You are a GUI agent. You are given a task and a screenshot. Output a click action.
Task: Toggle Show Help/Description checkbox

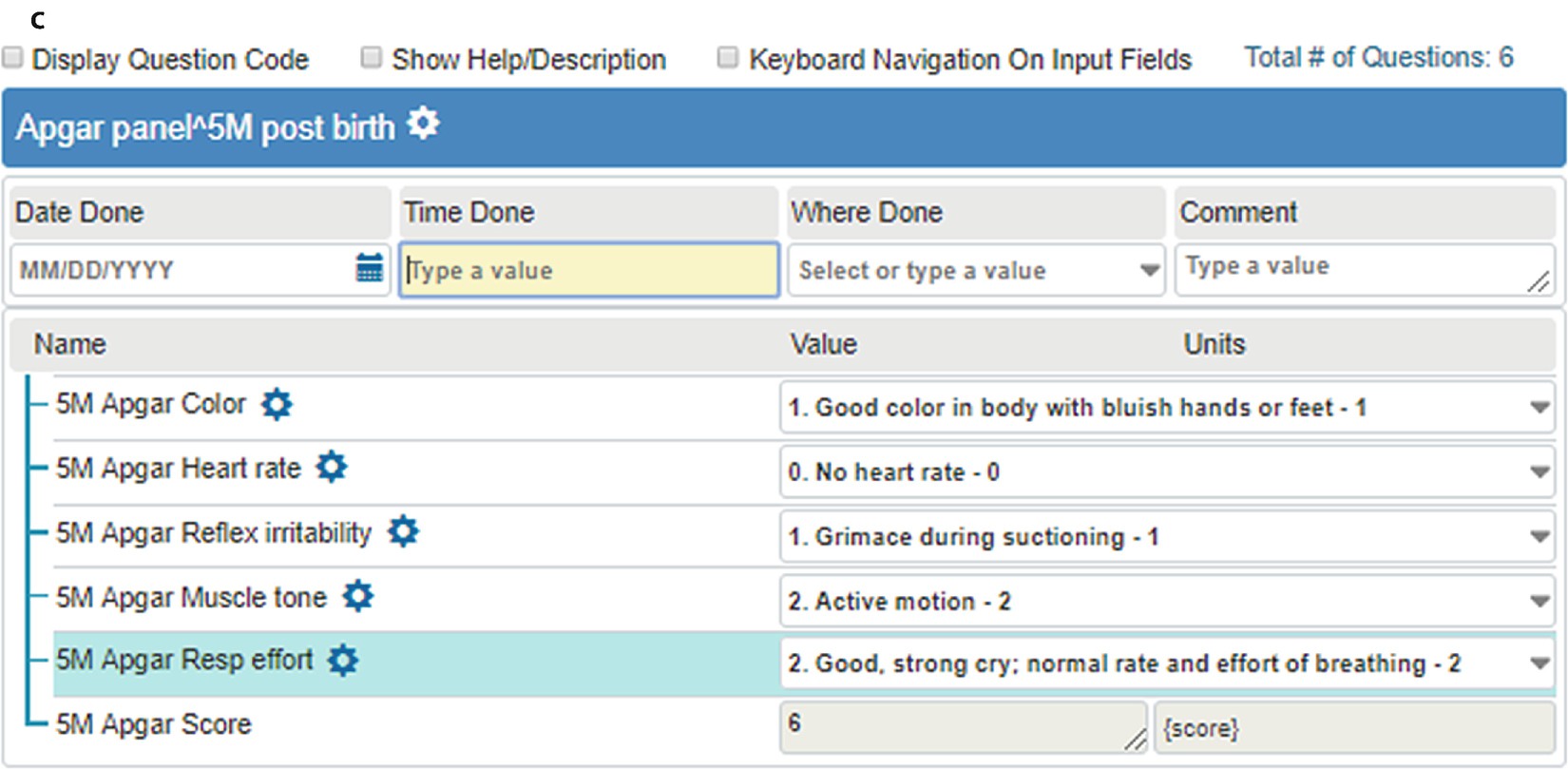[372, 58]
